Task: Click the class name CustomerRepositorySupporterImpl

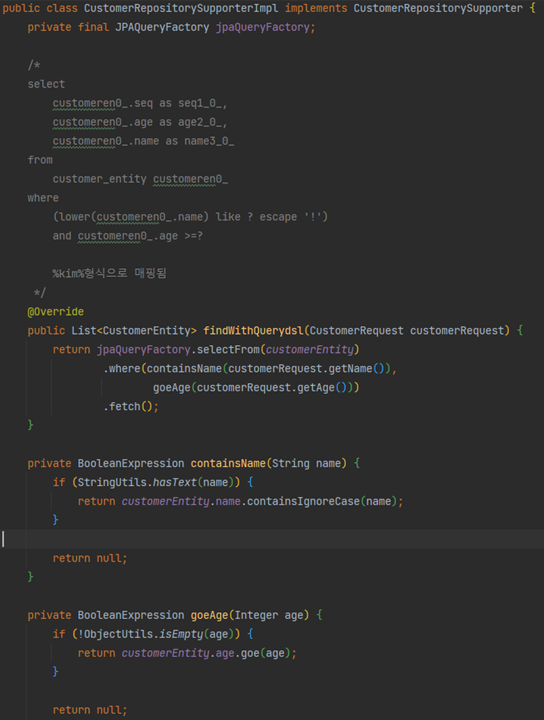Action: point(181,8)
